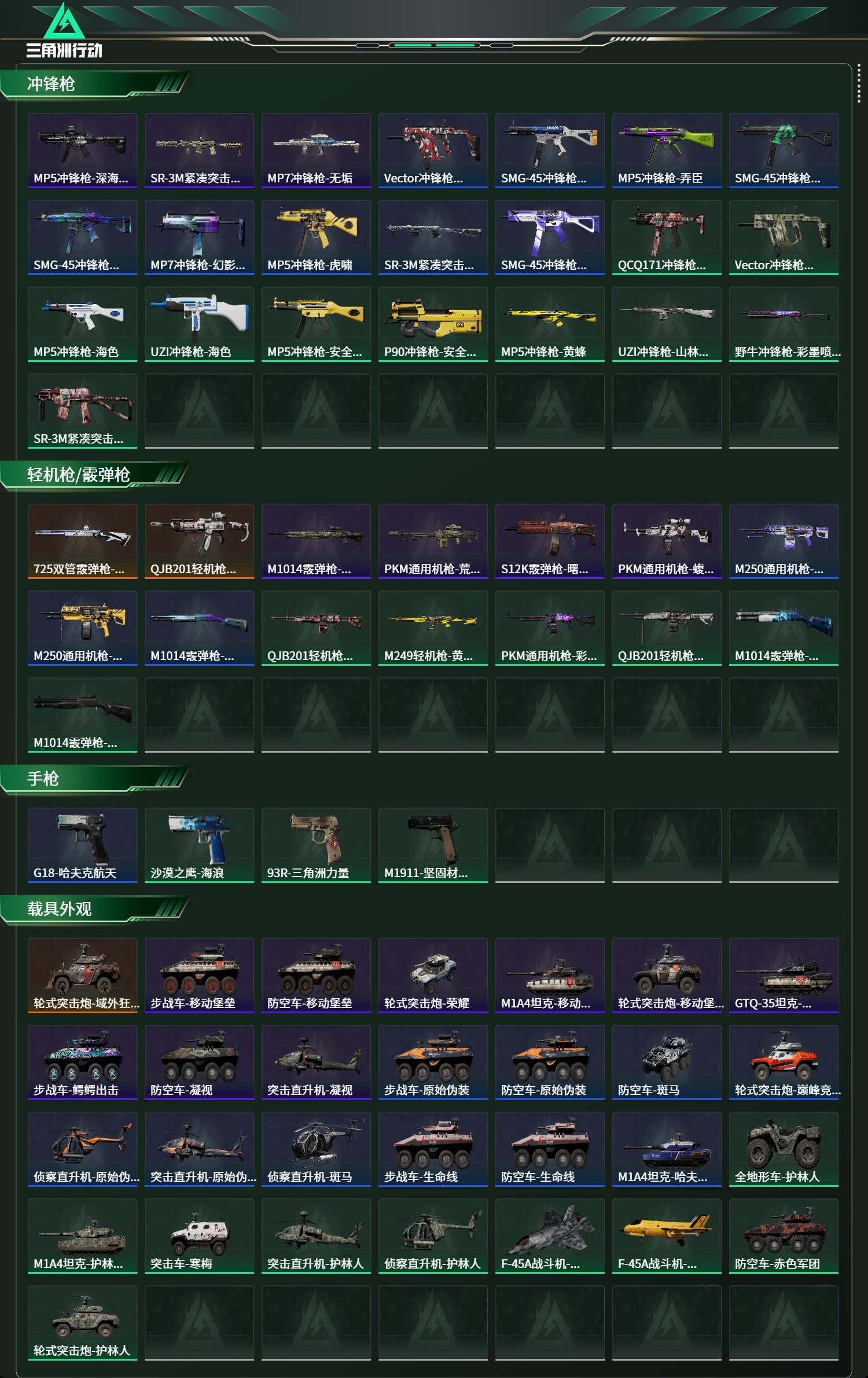The height and width of the screenshot is (1378, 868).
Task: Select the 防空车-赤色军团 vehicle skin
Action: pos(784,1236)
